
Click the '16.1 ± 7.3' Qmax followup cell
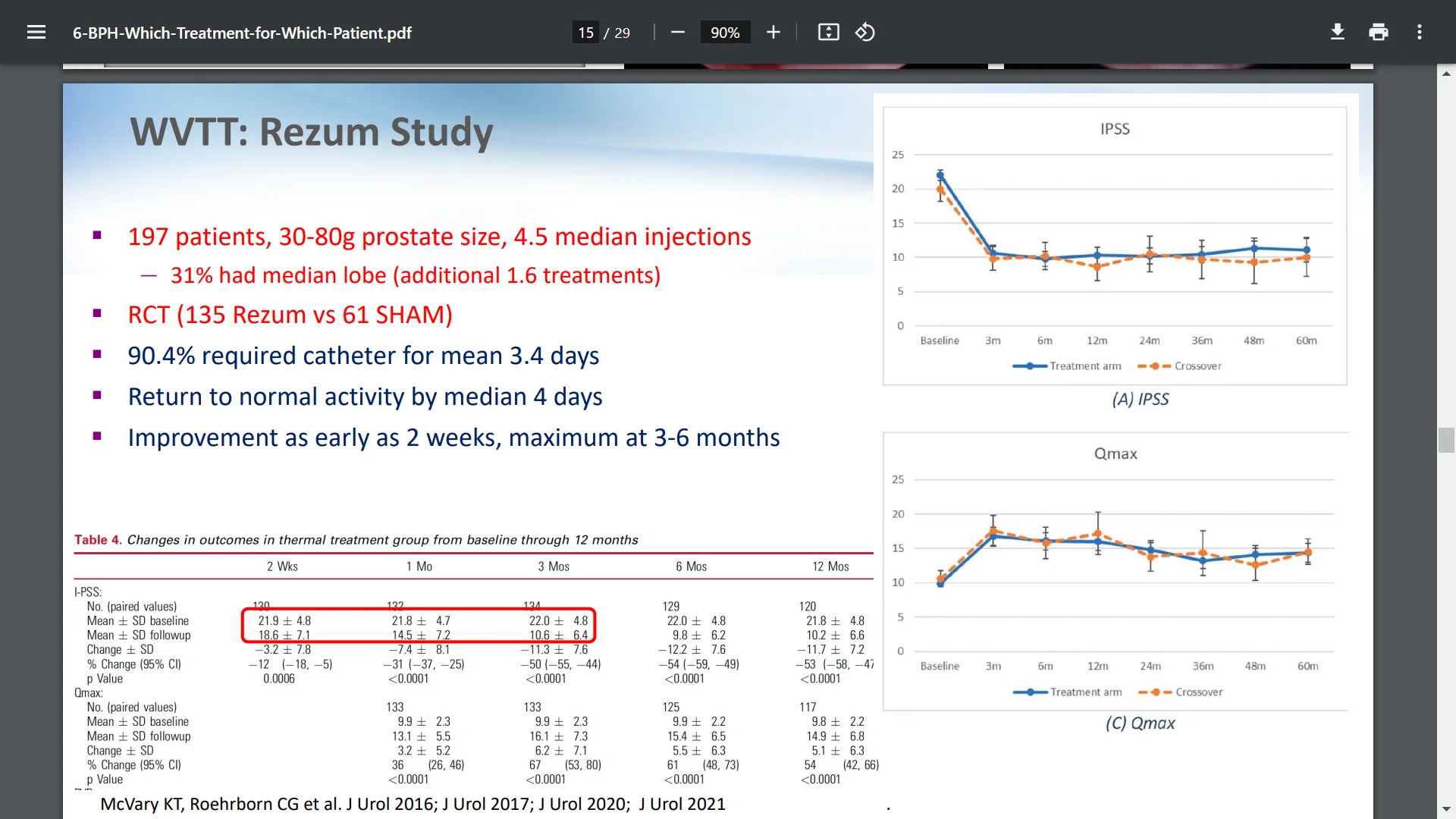[558, 736]
